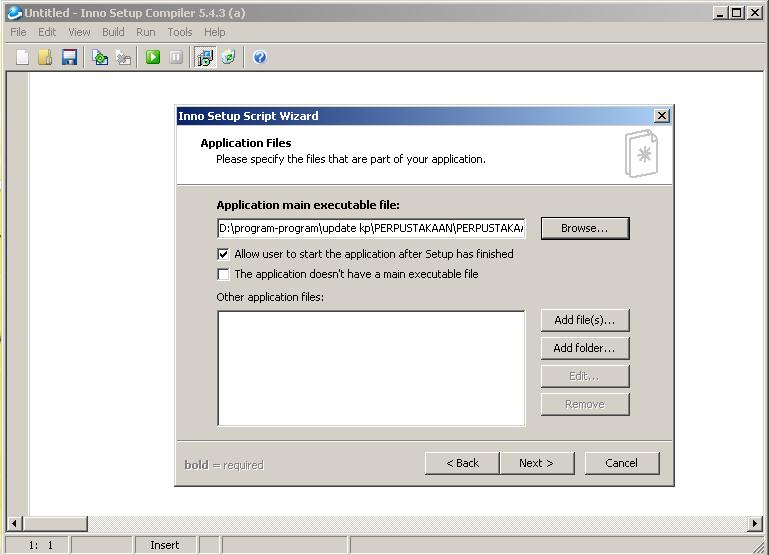Open the View menu
769x555 pixels.
79,32
